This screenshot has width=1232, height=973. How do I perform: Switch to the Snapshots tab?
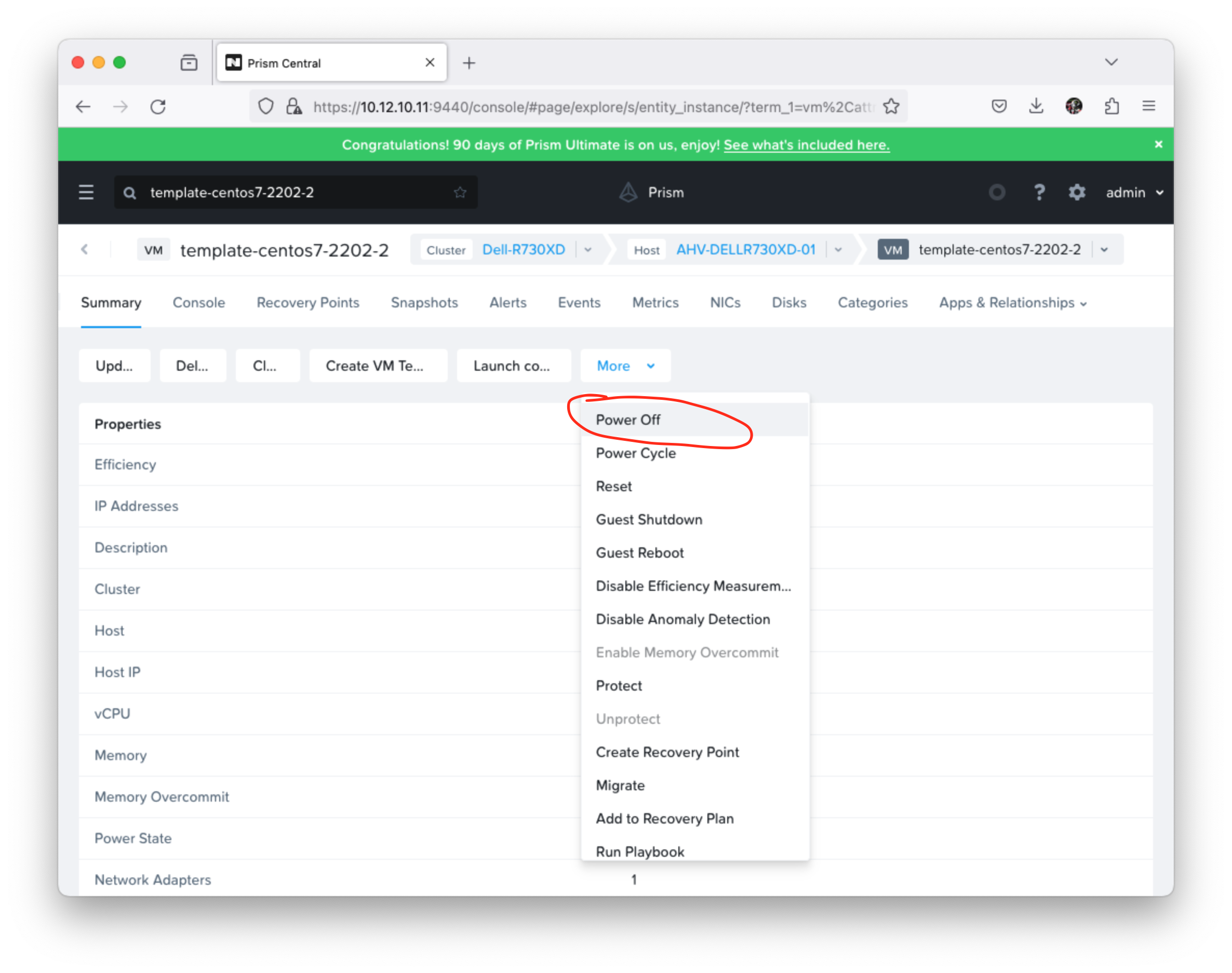click(x=424, y=303)
